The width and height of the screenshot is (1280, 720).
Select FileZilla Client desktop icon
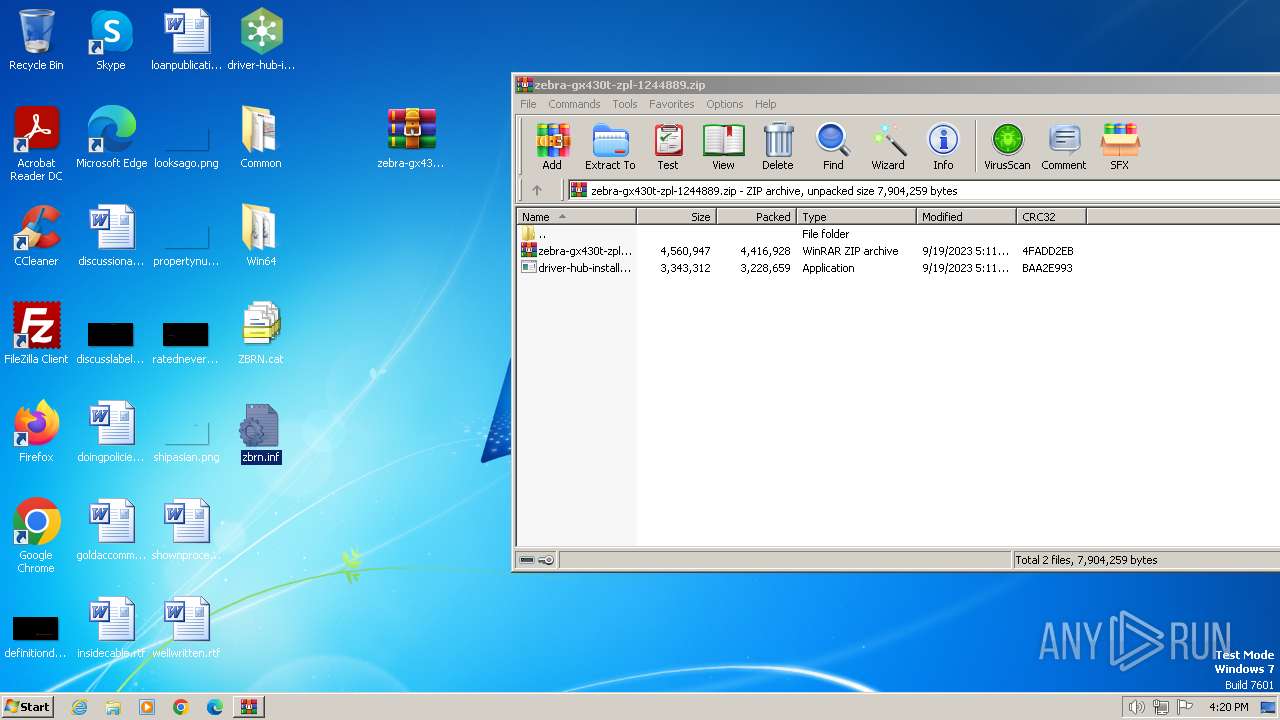pyautogui.click(x=36, y=334)
